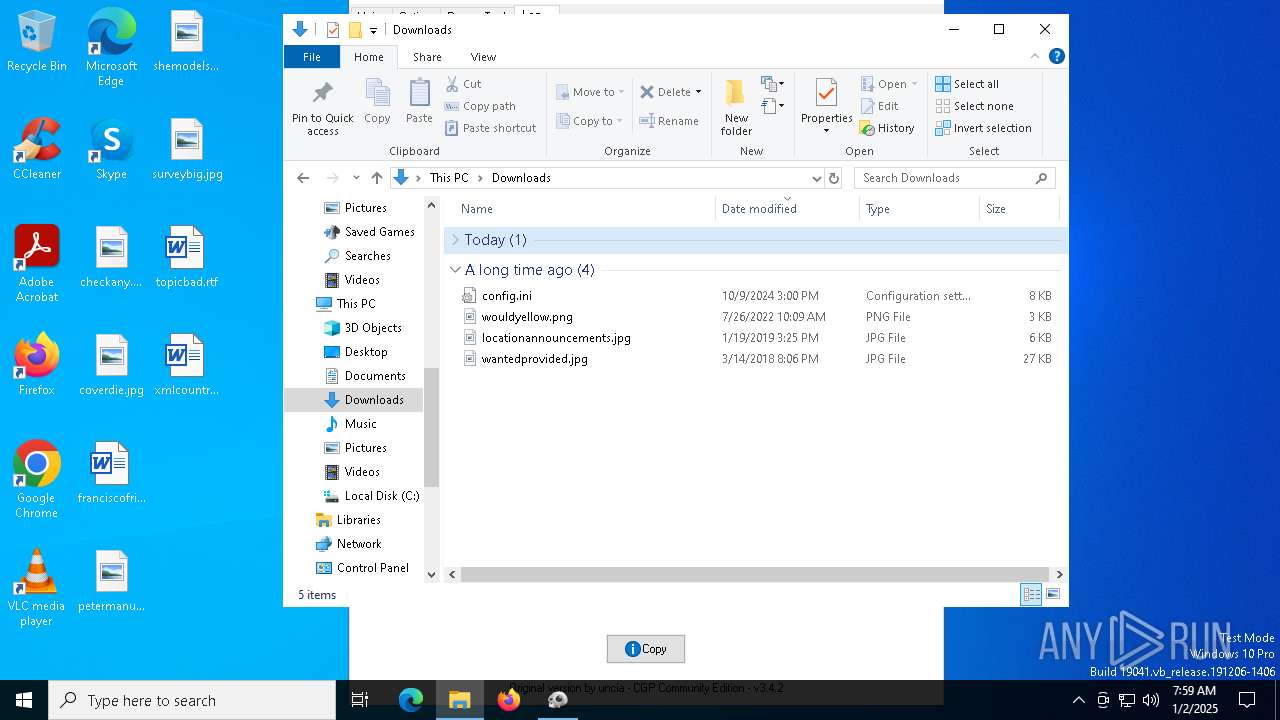The image size is (1280, 720).
Task: Open the Recycle Bin desktop icon
Action: (x=37, y=41)
